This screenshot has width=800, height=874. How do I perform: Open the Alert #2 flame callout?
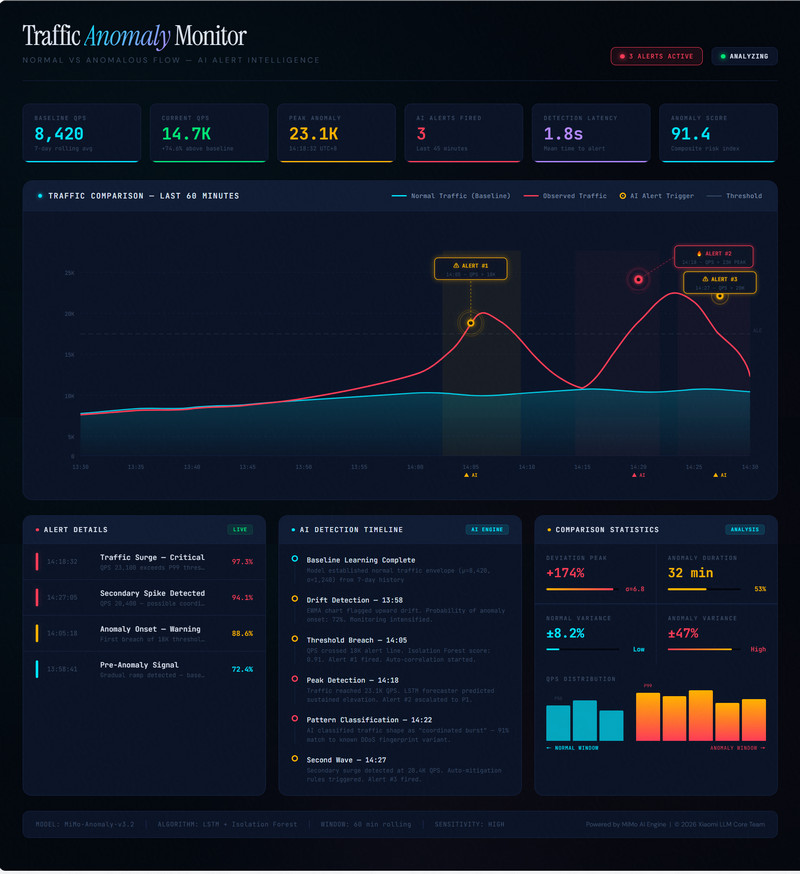714,257
